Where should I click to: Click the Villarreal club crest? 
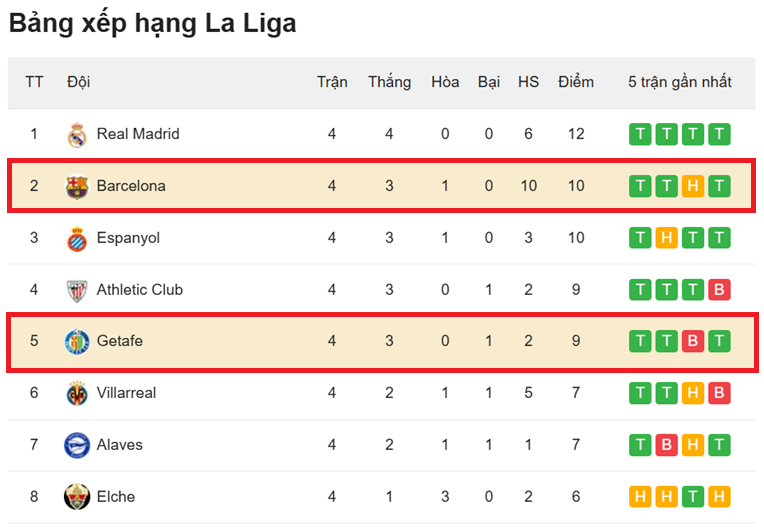pyautogui.click(x=77, y=393)
